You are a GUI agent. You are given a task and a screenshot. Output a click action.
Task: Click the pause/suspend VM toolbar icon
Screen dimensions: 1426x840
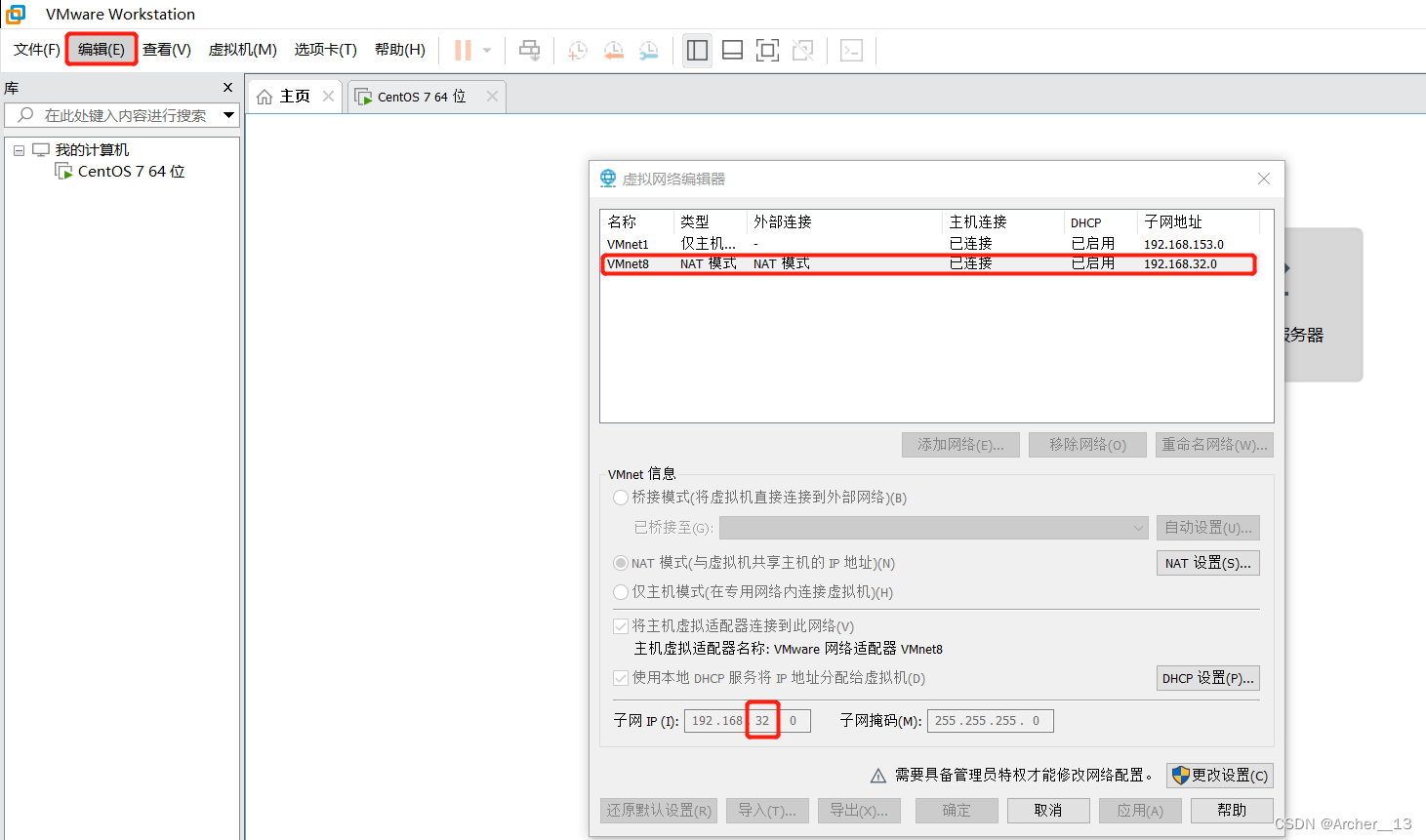coord(463,50)
